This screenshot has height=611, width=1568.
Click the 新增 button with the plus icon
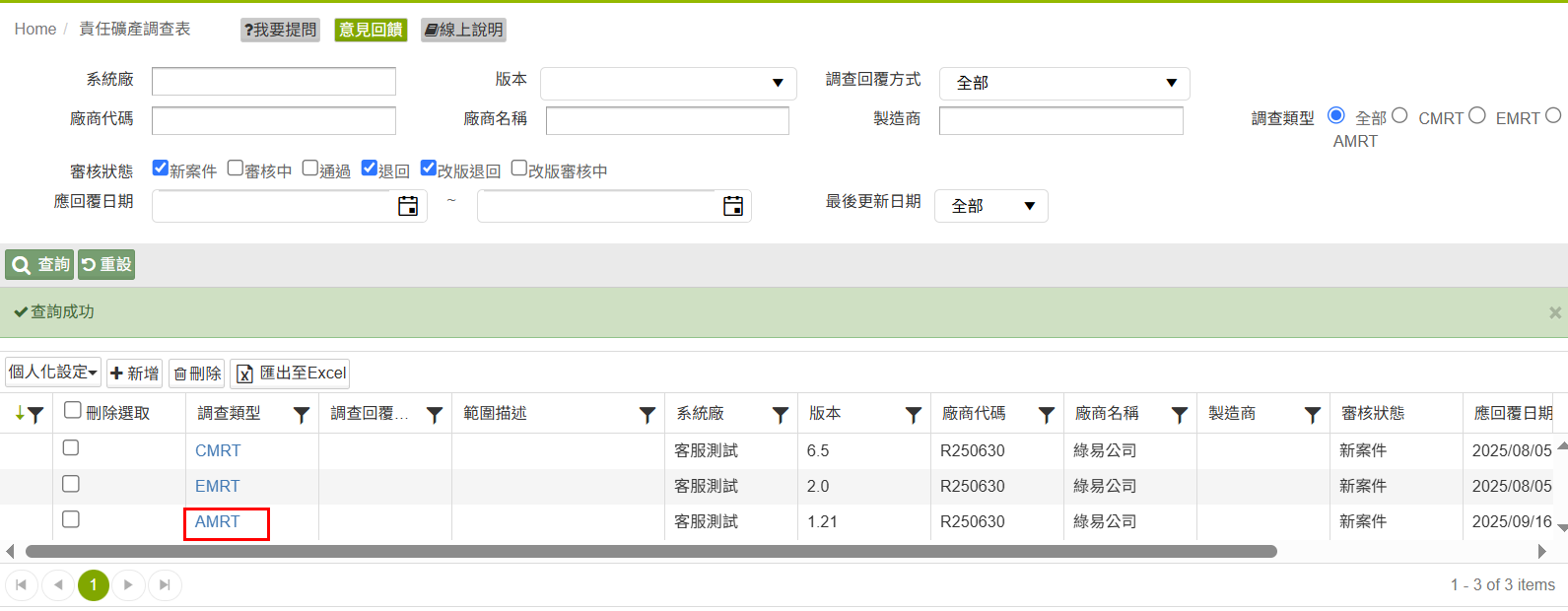134,373
